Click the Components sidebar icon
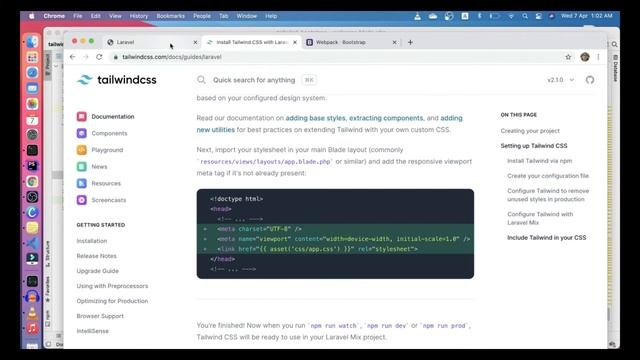The image size is (640, 360). (x=82, y=133)
